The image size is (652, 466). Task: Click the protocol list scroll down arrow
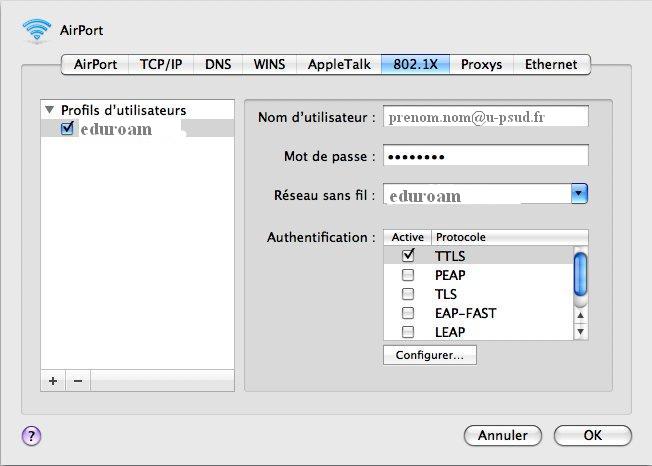(580, 331)
